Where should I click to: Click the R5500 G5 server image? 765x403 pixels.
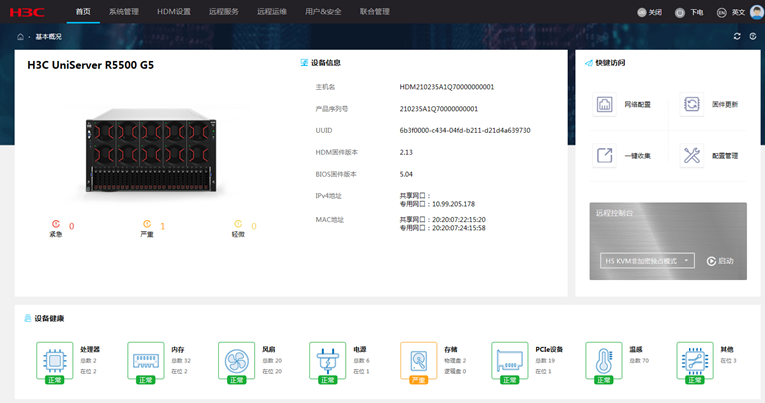[x=151, y=151]
